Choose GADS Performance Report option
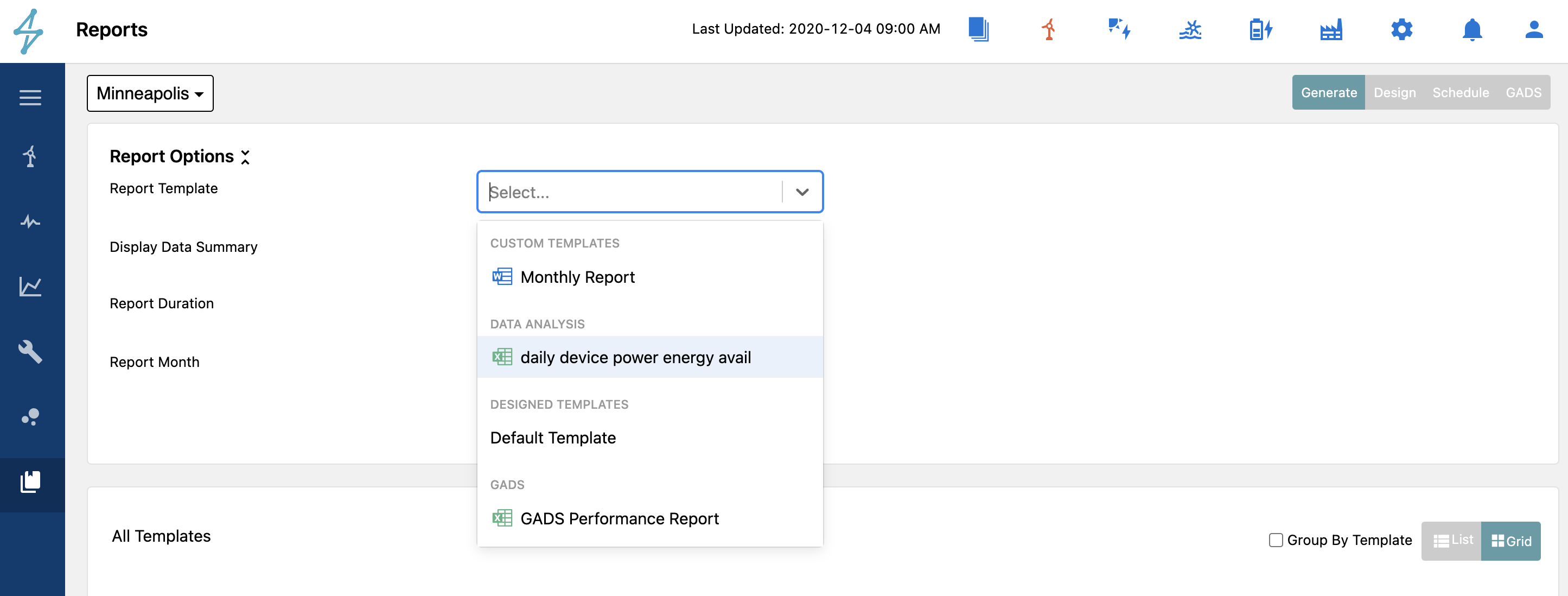 [x=619, y=518]
